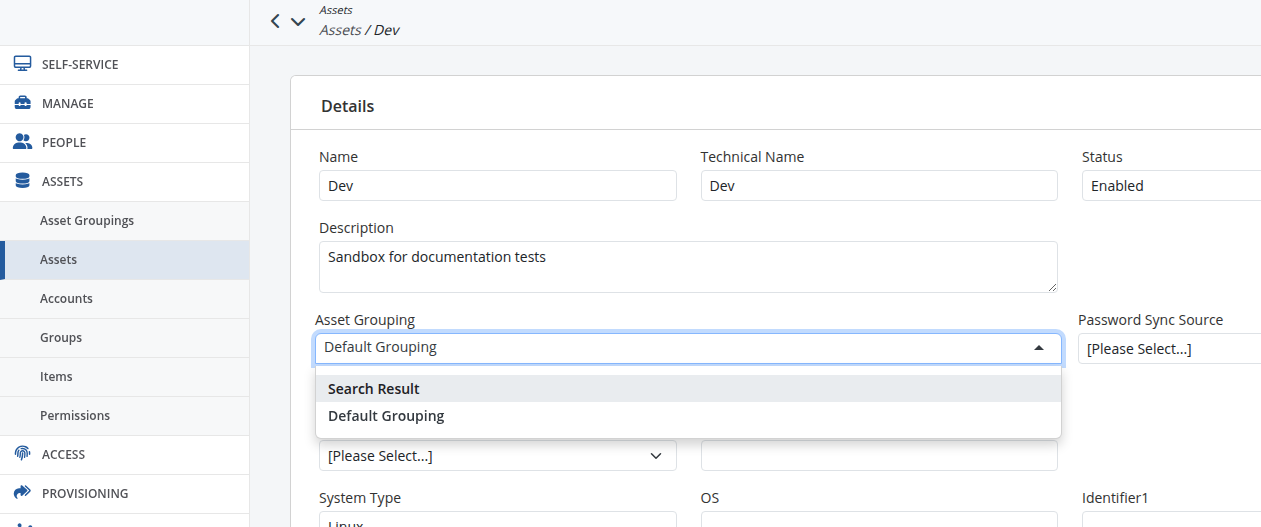
Task: Select the Assets submenu item
Action: pos(124,259)
